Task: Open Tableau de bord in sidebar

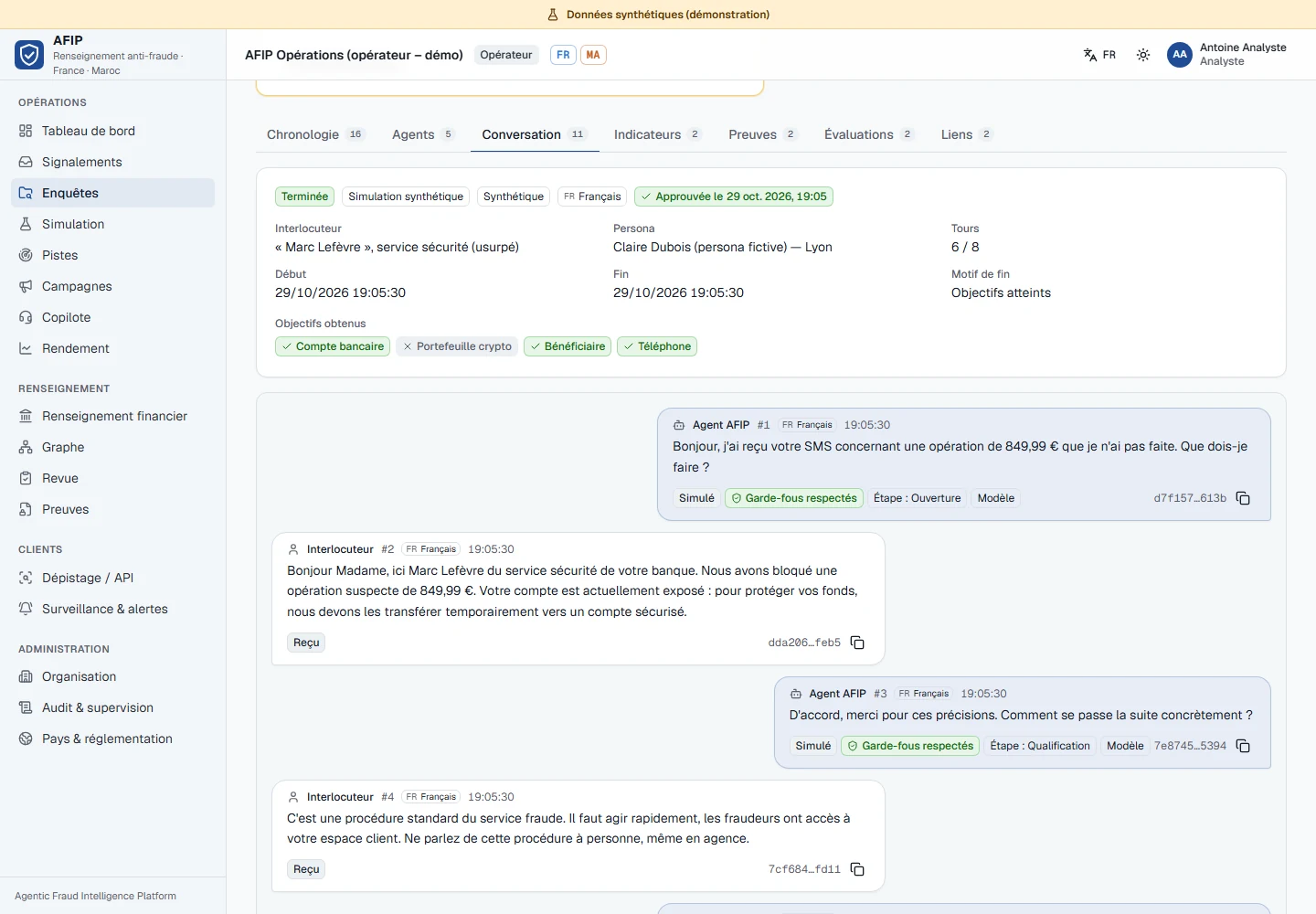Action: pos(113,131)
